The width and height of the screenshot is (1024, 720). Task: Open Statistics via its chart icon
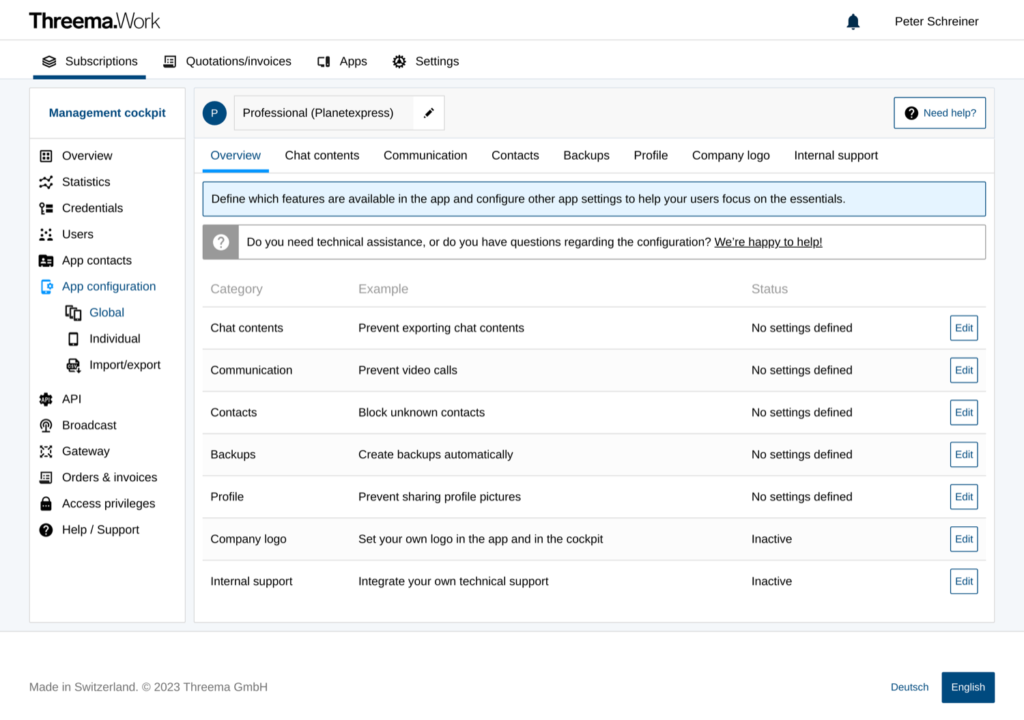[x=46, y=182]
